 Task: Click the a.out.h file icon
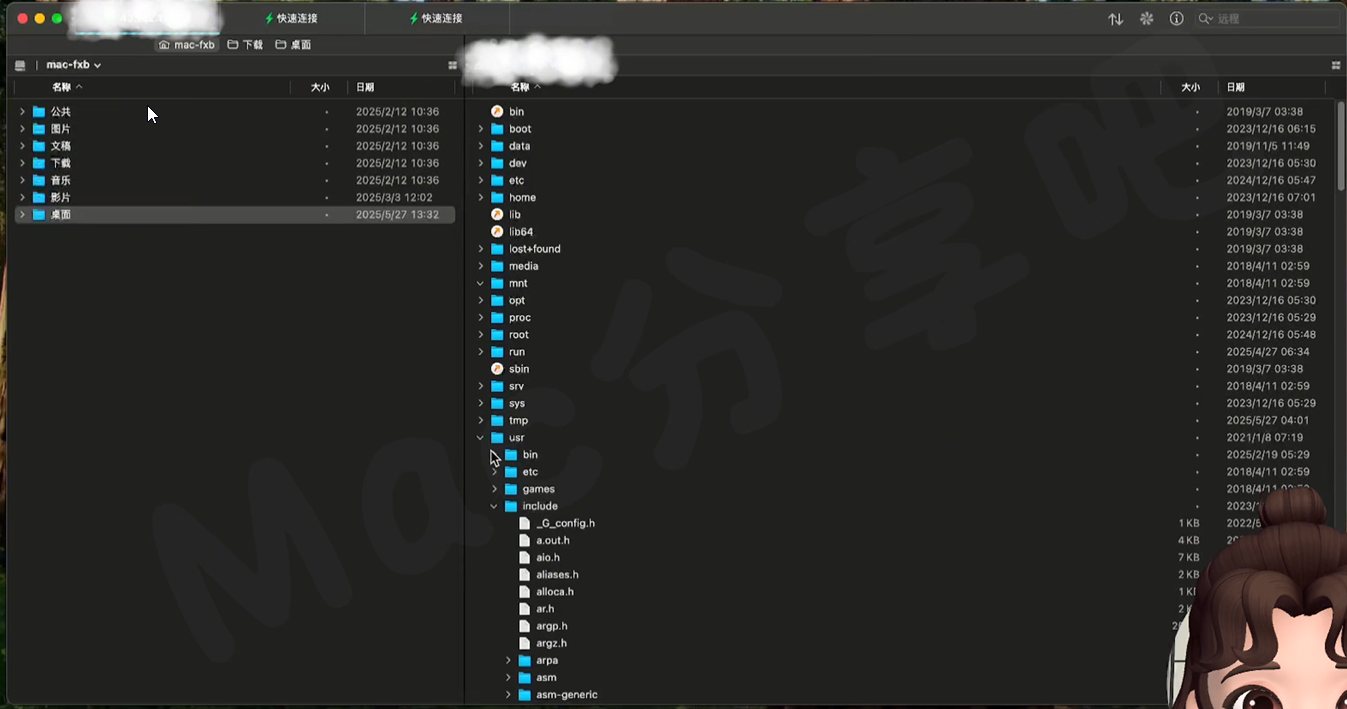pos(525,540)
